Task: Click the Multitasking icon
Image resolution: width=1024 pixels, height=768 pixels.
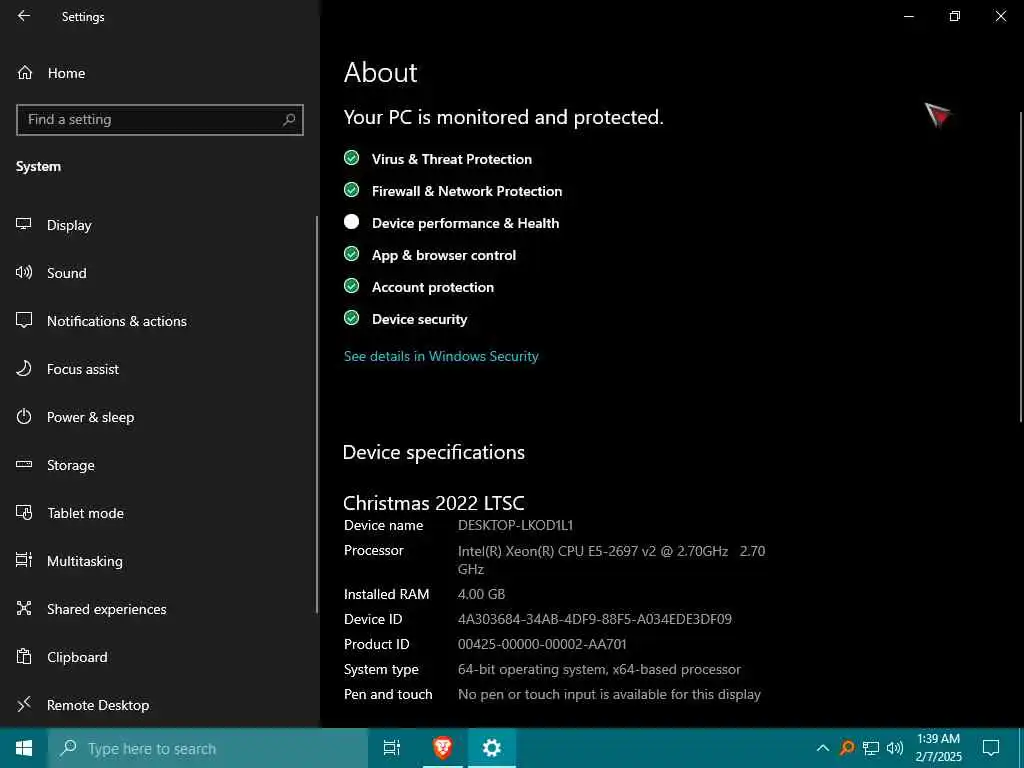Action: [24, 560]
